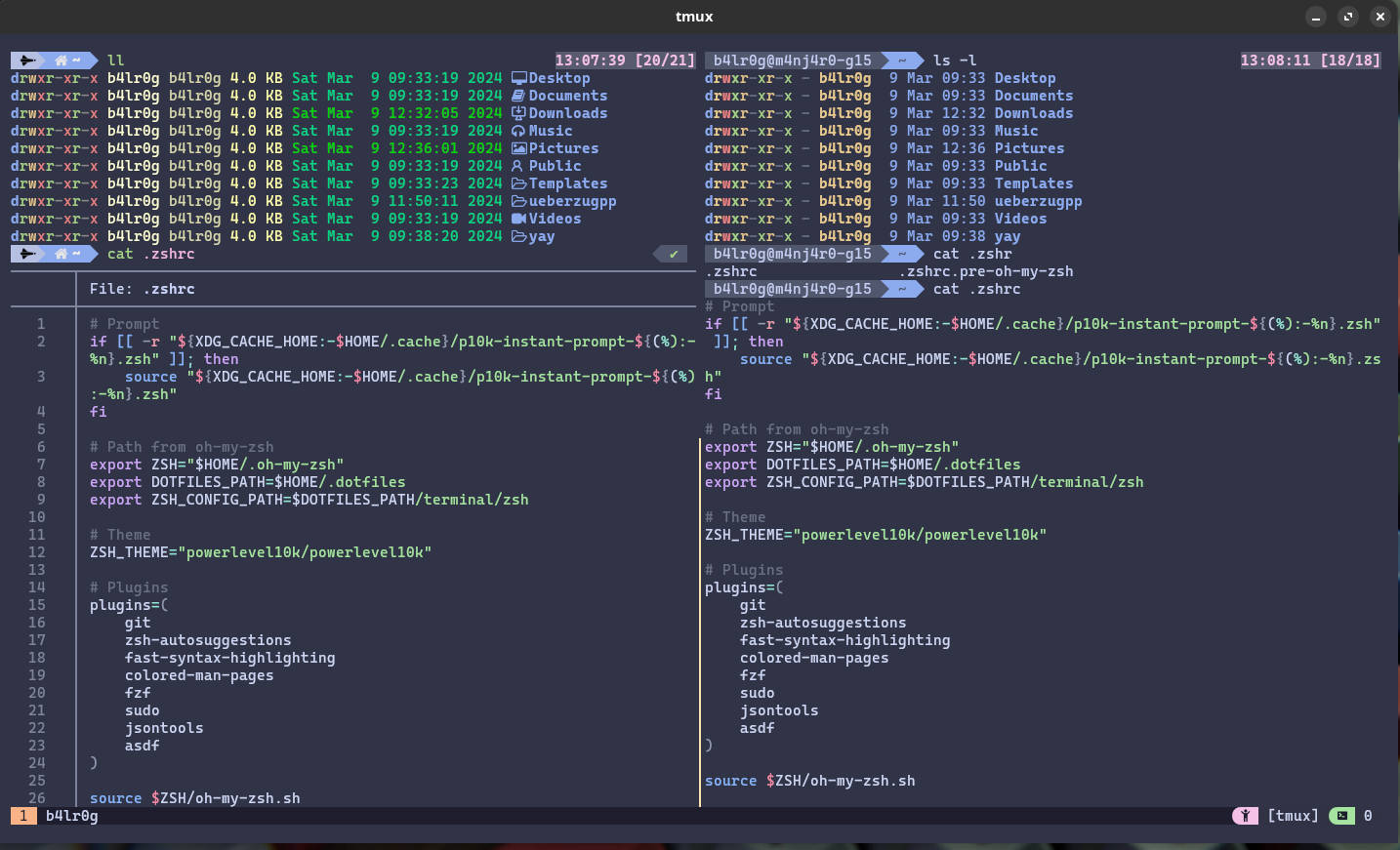Click the '# Path from oh-my-zsh' comment in left pane
Image resolution: width=1400 pixels, height=850 pixels.
click(182, 447)
